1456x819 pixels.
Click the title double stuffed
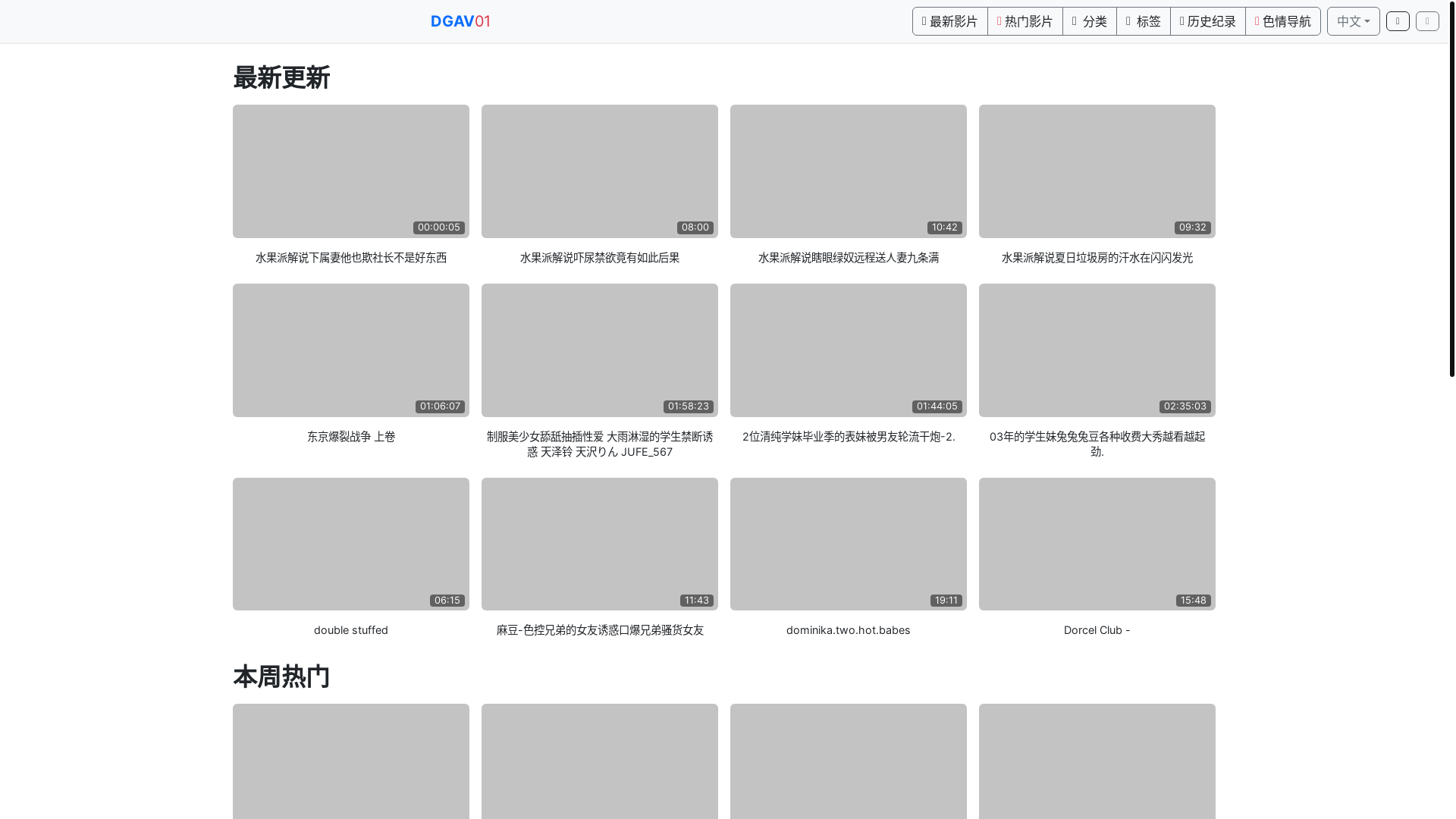pos(351,630)
